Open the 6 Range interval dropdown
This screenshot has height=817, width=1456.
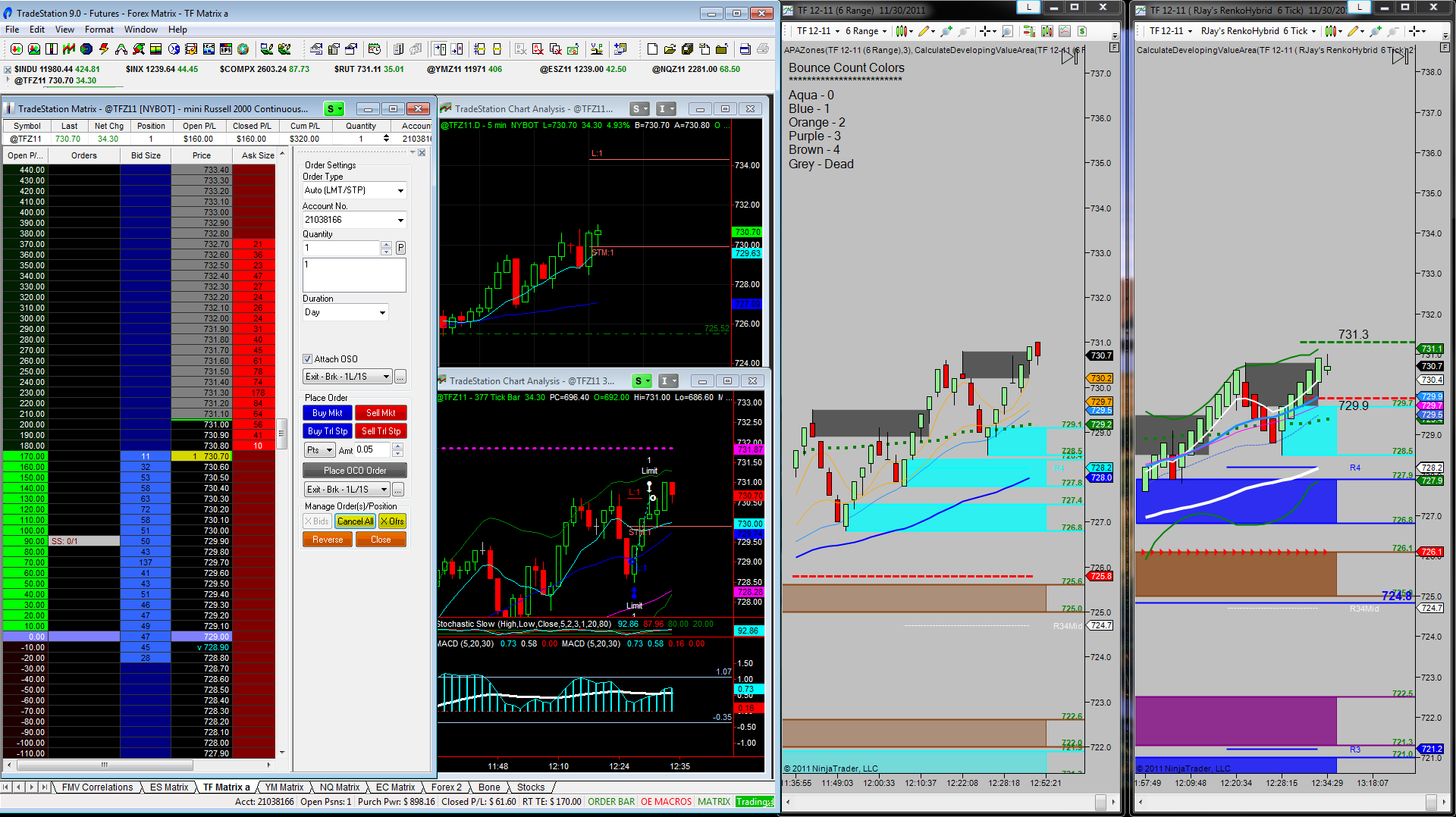(866, 31)
